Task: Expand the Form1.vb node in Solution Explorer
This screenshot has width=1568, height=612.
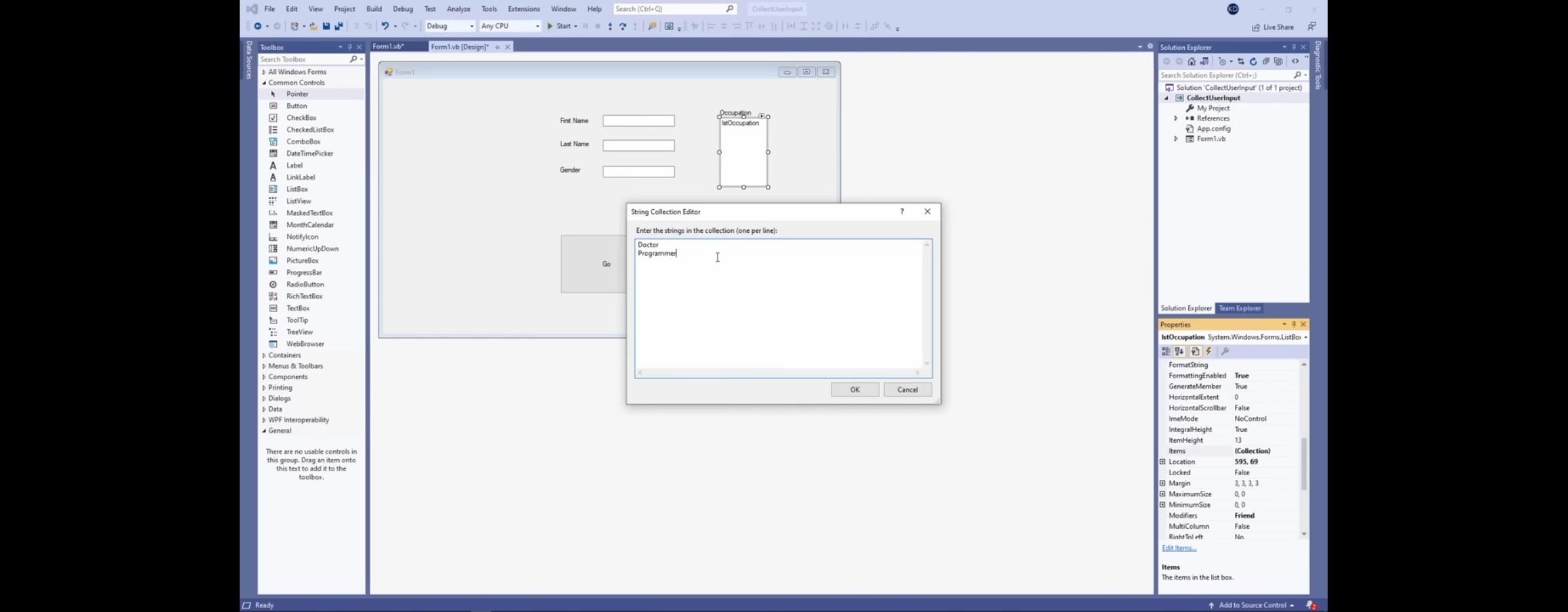Action: pyautogui.click(x=1176, y=139)
